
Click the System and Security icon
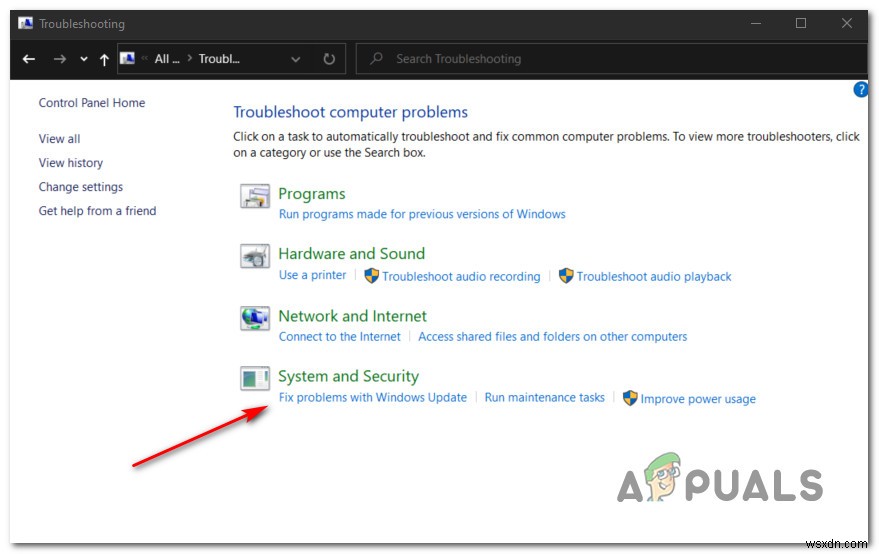pyautogui.click(x=255, y=378)
